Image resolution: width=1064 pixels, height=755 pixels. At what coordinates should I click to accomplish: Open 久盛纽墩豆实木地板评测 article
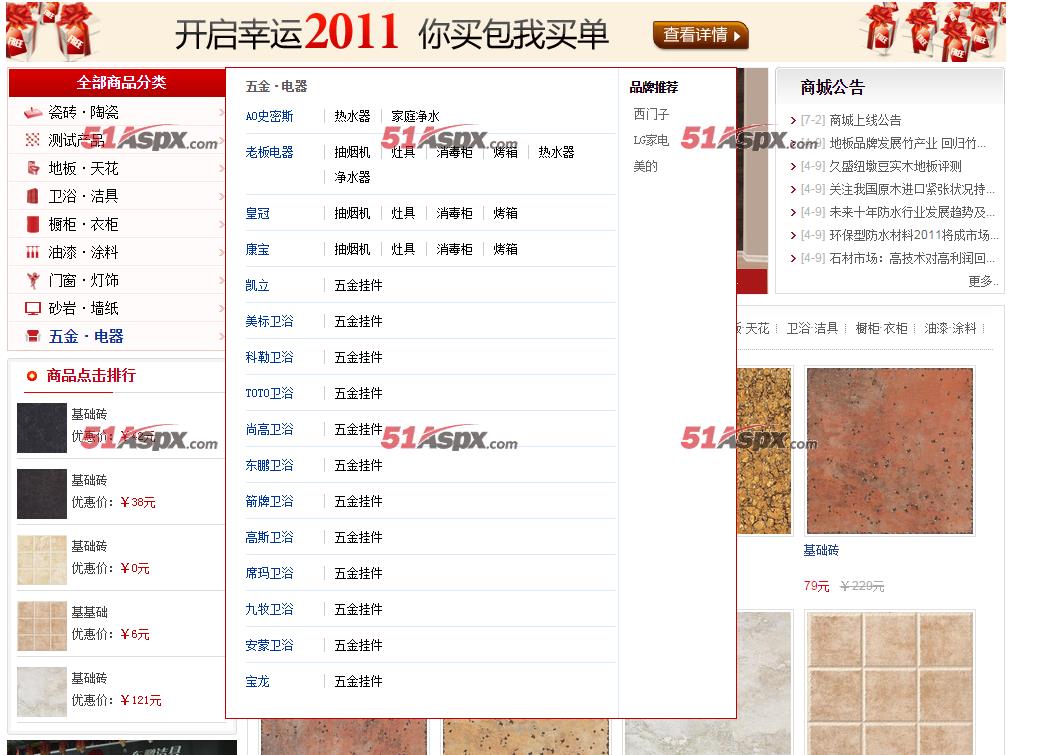895,166
